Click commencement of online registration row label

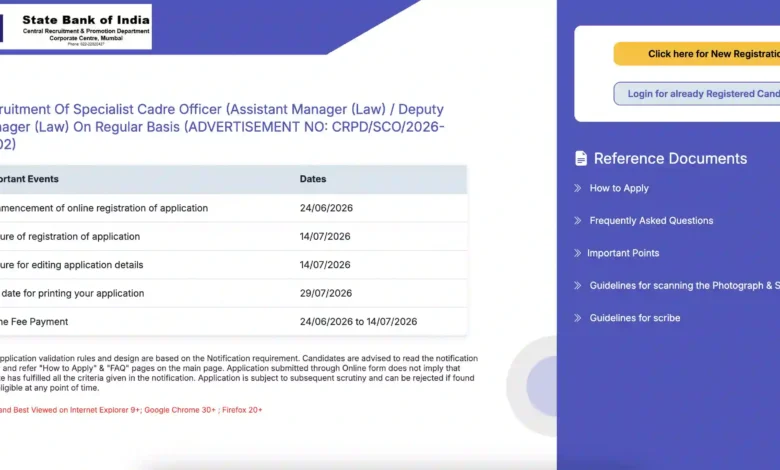(x=104, y=208)
